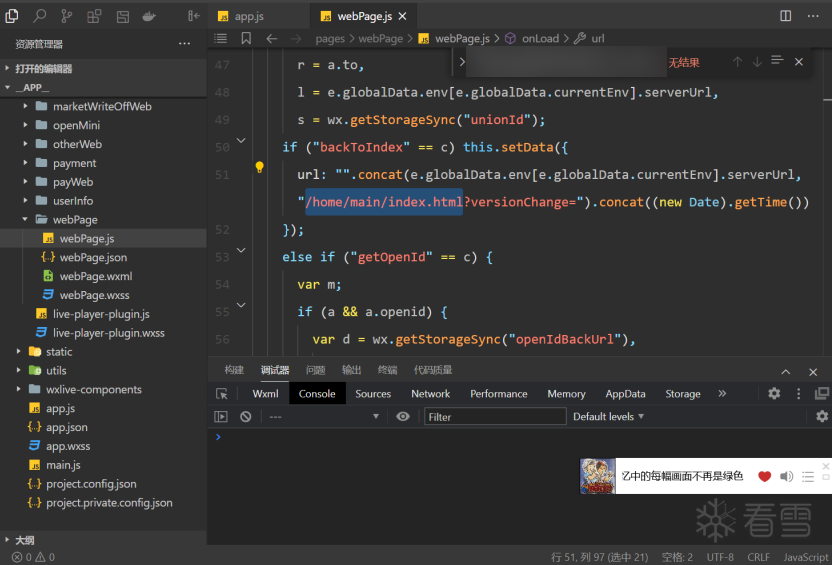Open webPage.wxml in the file explorer
The width and height of the screenshot is (832, 565).
(95, 277)
